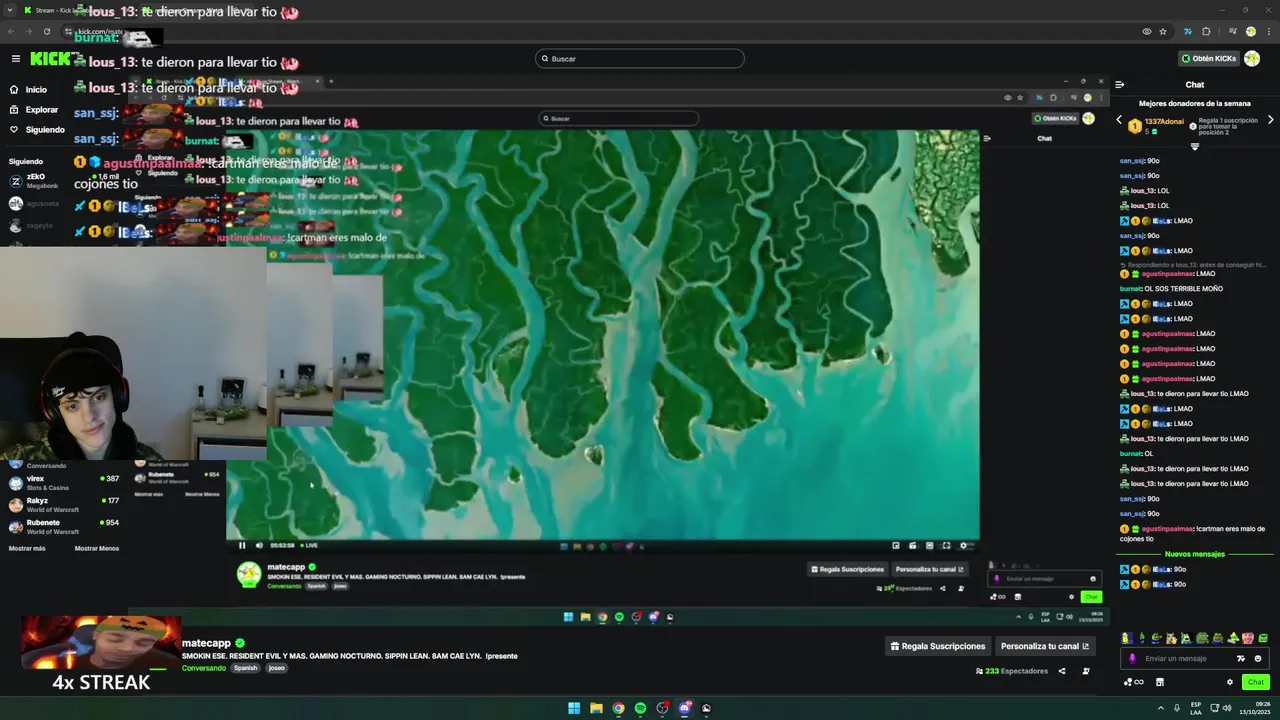Viewport: 1280px width, 720px height.
Task: Open Explorar in the sidebar
Action: (x=35, y=110)
